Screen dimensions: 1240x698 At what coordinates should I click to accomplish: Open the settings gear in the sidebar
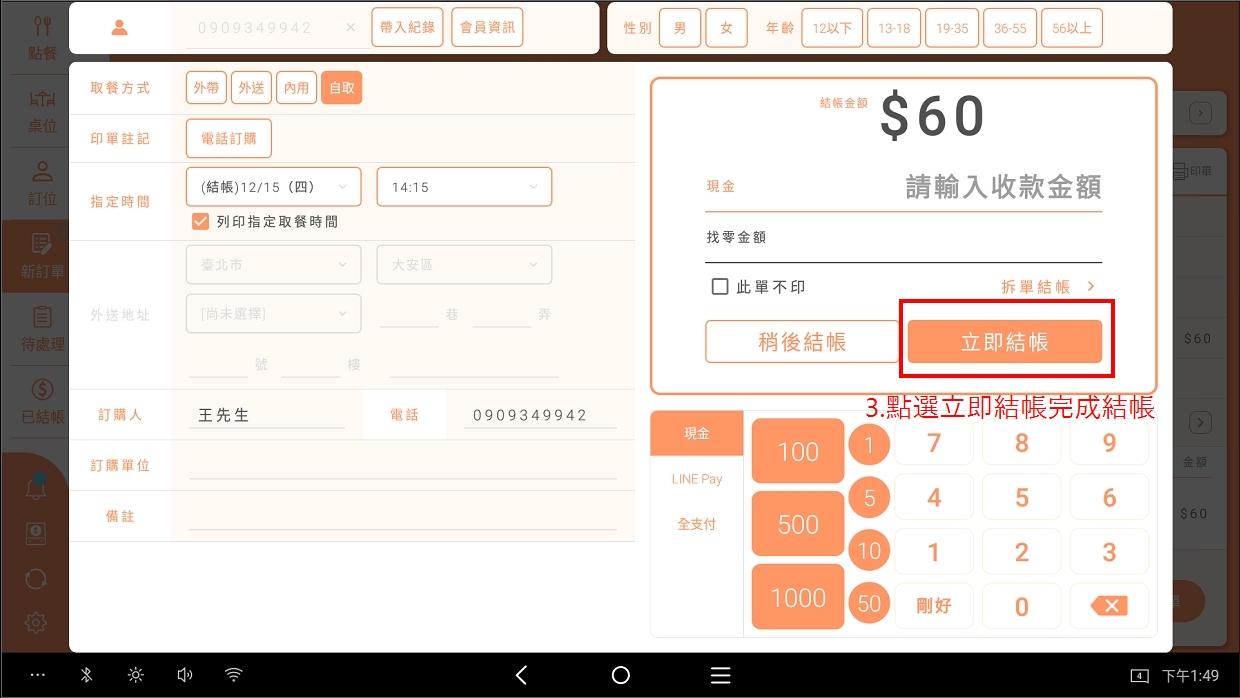coord(35,622)
